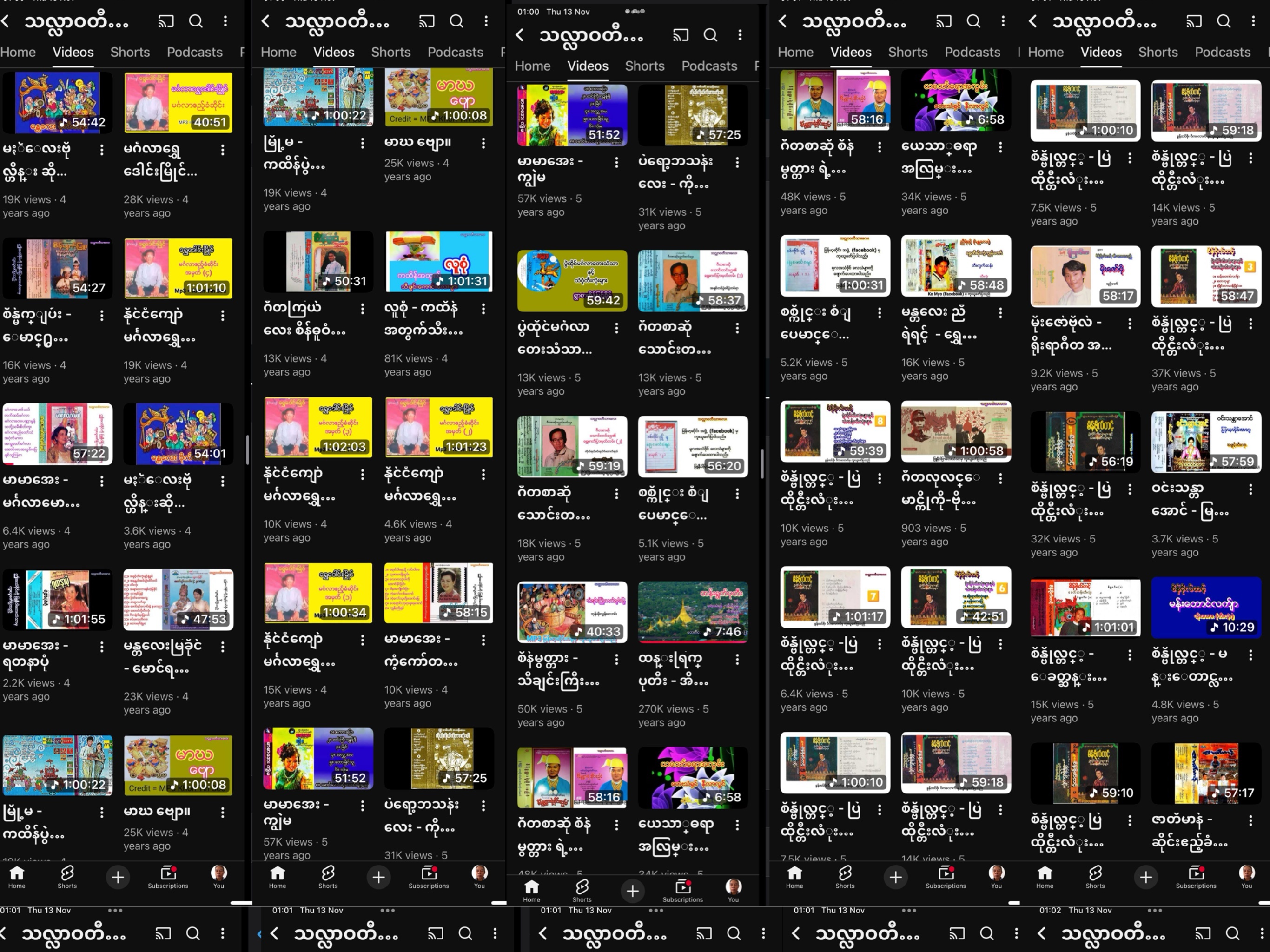The image size is (1270, 952).
Task: Open more options for the 270K views video
Action: pos(737,660)
